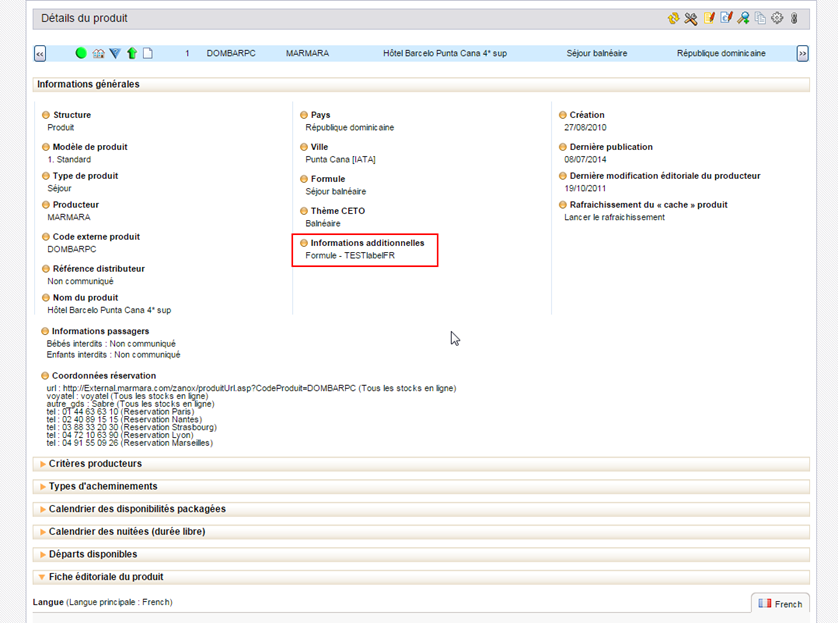
Task: Open the wrench and screwdriver tools icon
Action: (691, 19)
